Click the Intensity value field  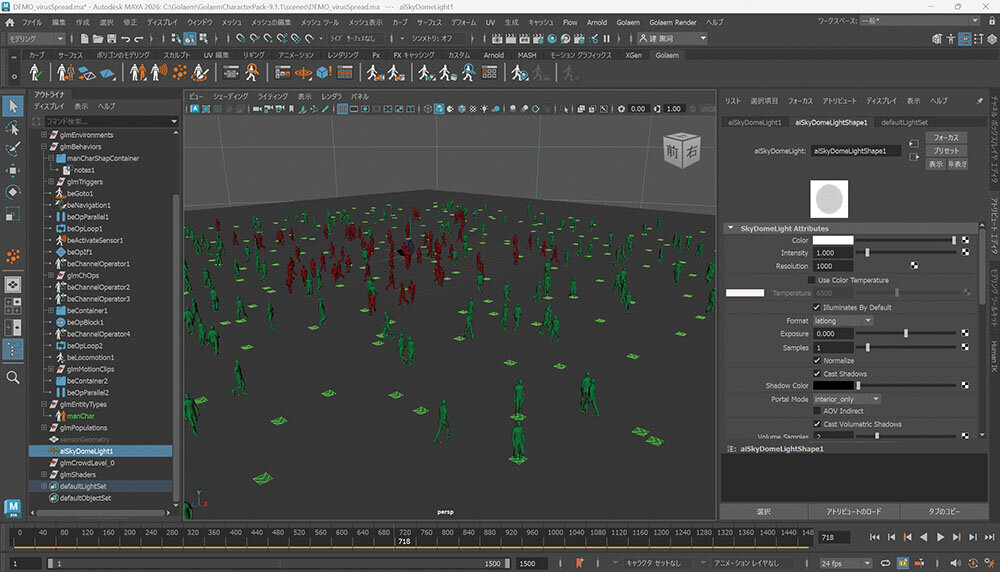point(832,253)
